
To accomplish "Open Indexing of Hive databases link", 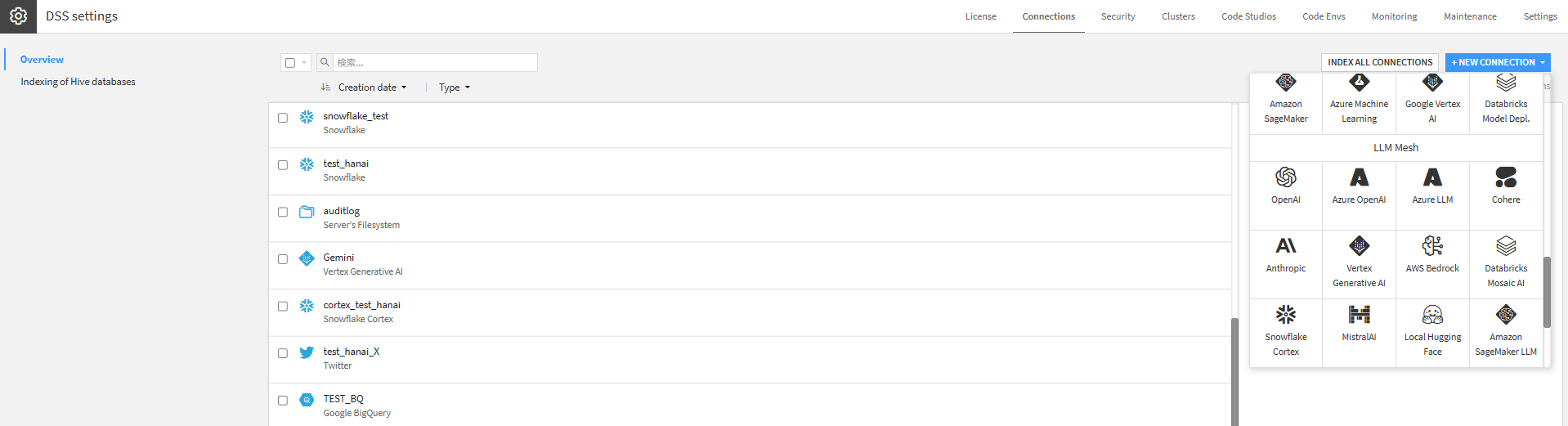I will pos(78,82).
